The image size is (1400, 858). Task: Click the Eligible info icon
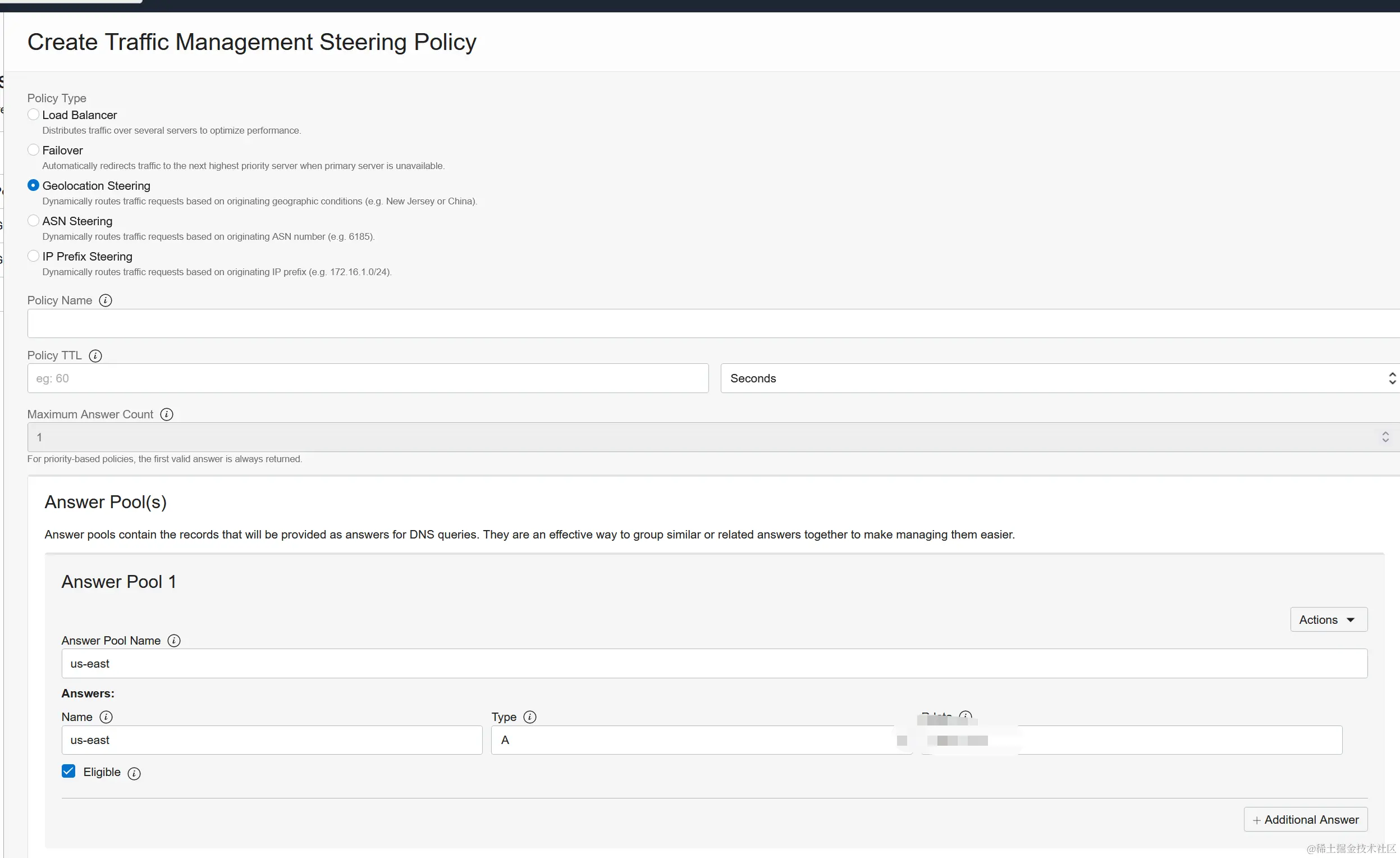click(134, 773)
